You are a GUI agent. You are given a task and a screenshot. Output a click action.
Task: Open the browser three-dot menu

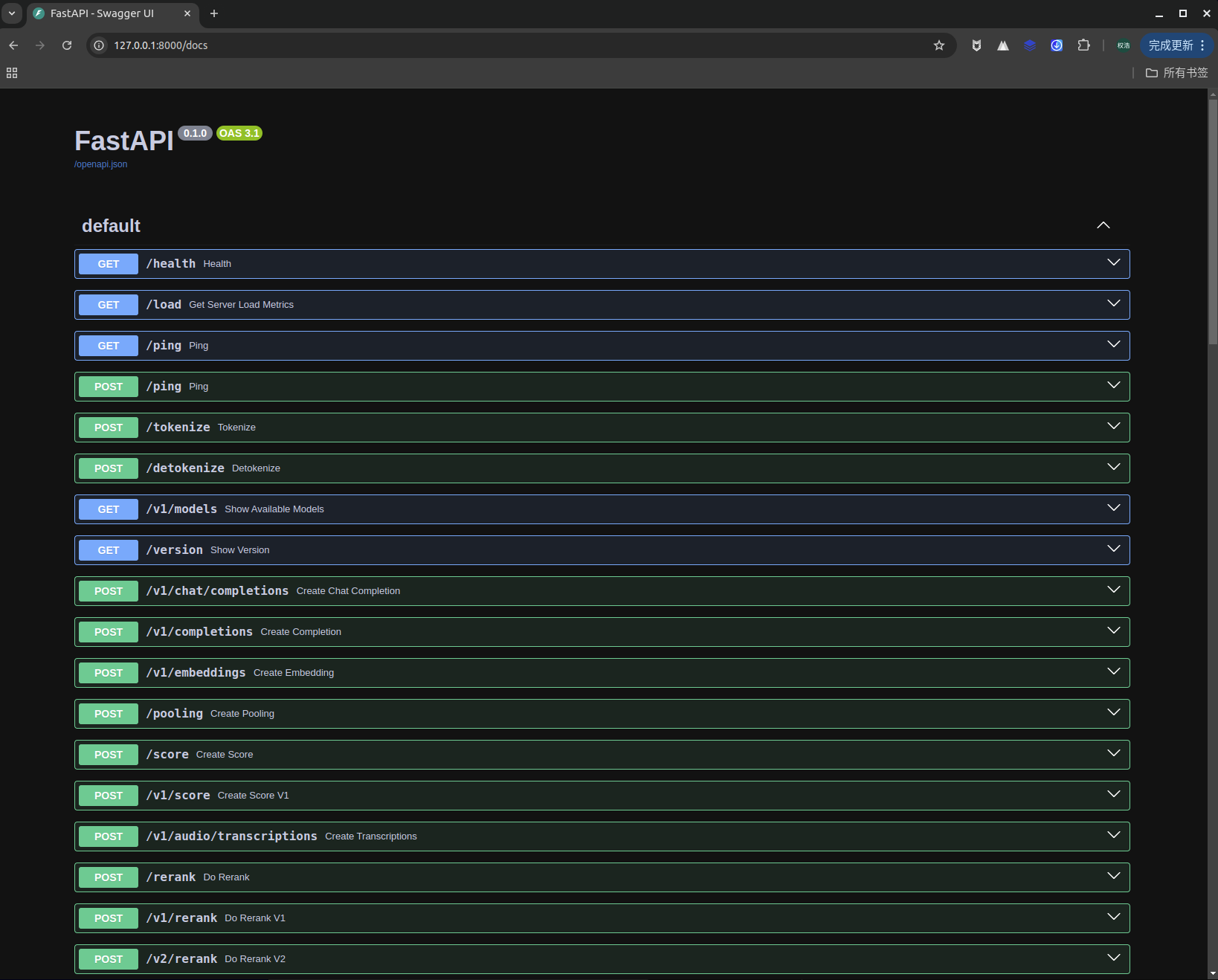point(1202,45)
